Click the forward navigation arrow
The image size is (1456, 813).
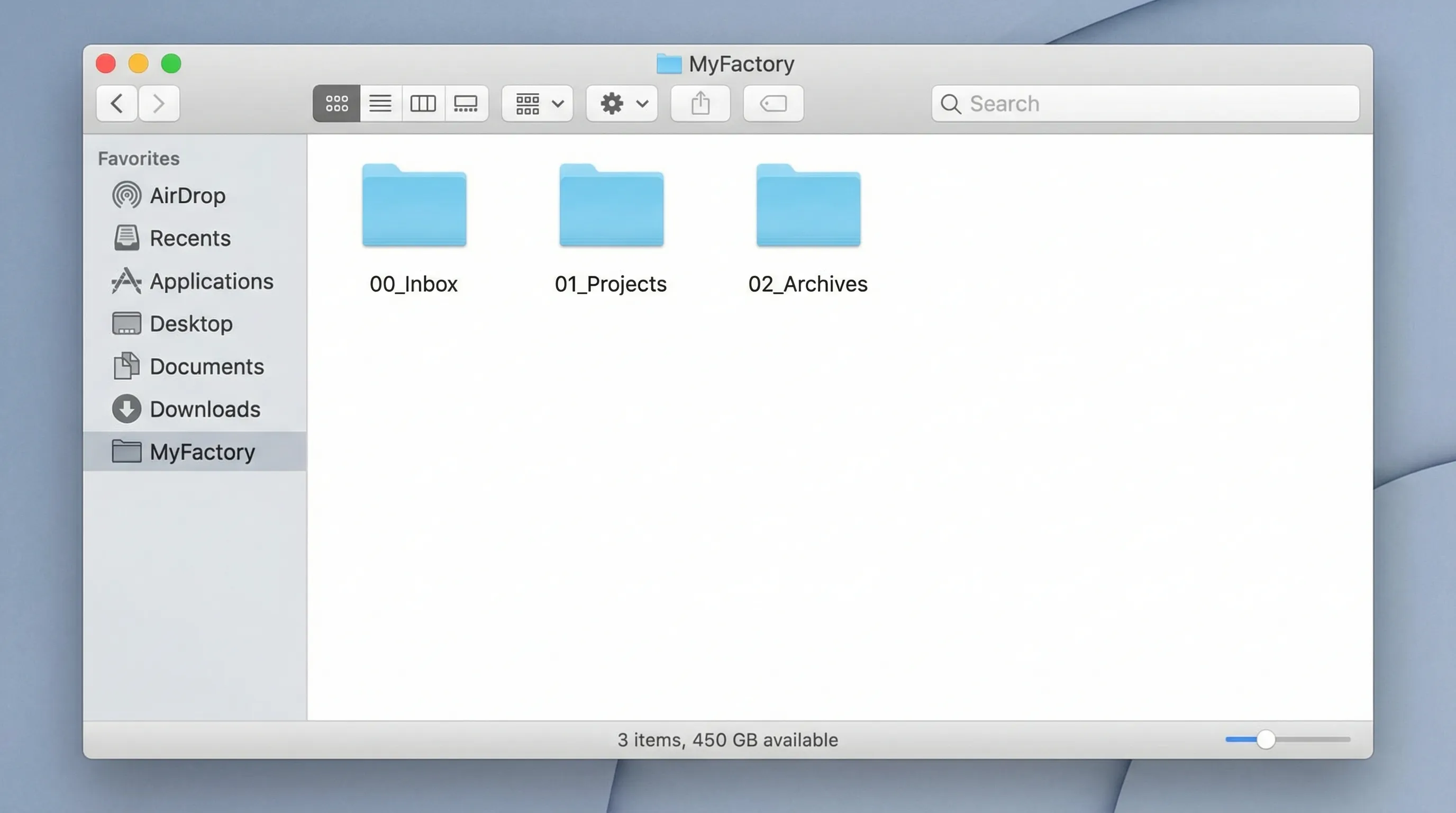pos(159,103)
